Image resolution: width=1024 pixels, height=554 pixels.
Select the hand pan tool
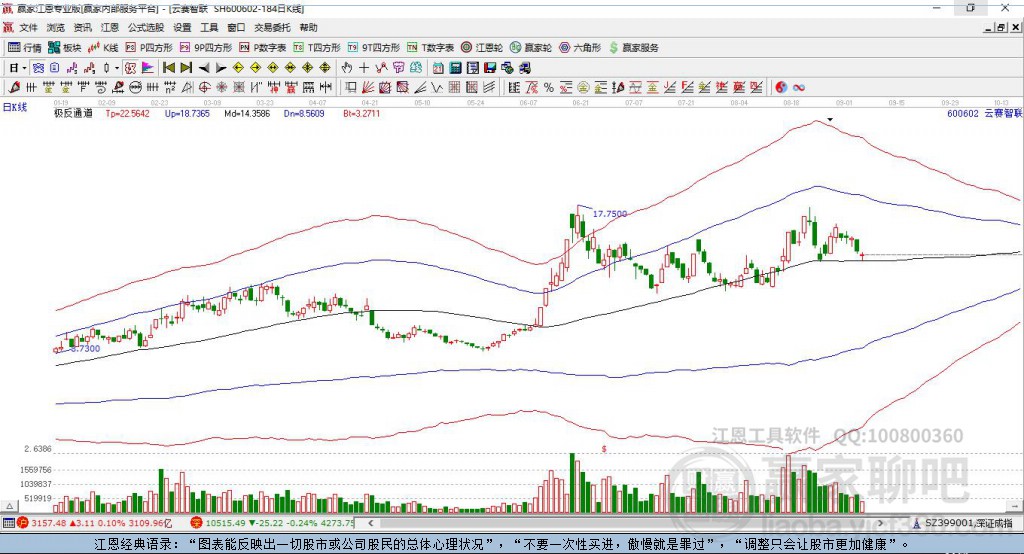point(347,67)
